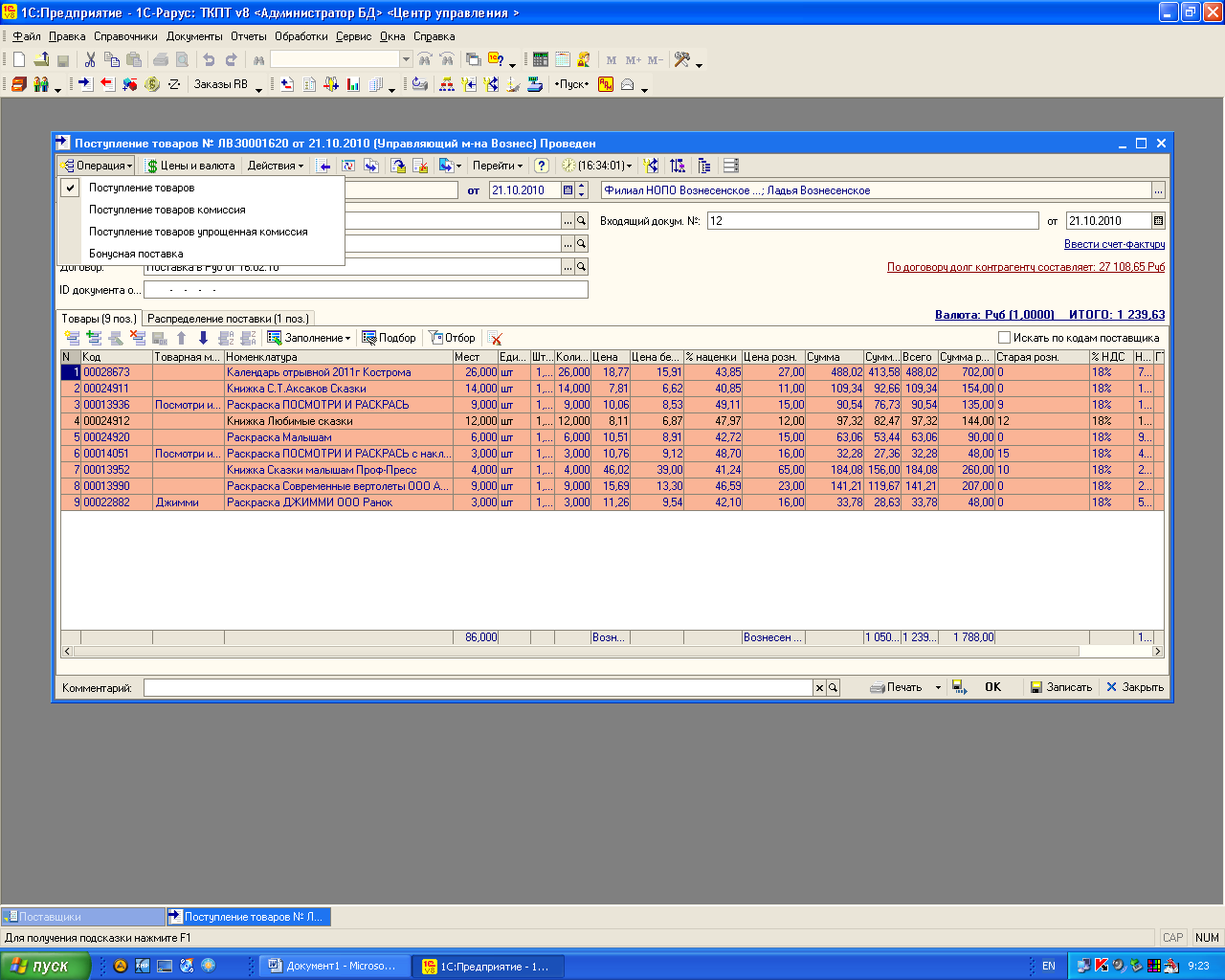This screenshot has width=1225, height=980.
Task: Open the date picker for document date 21.10.2010
Action: pyautogui.click(x=568, y=190)
